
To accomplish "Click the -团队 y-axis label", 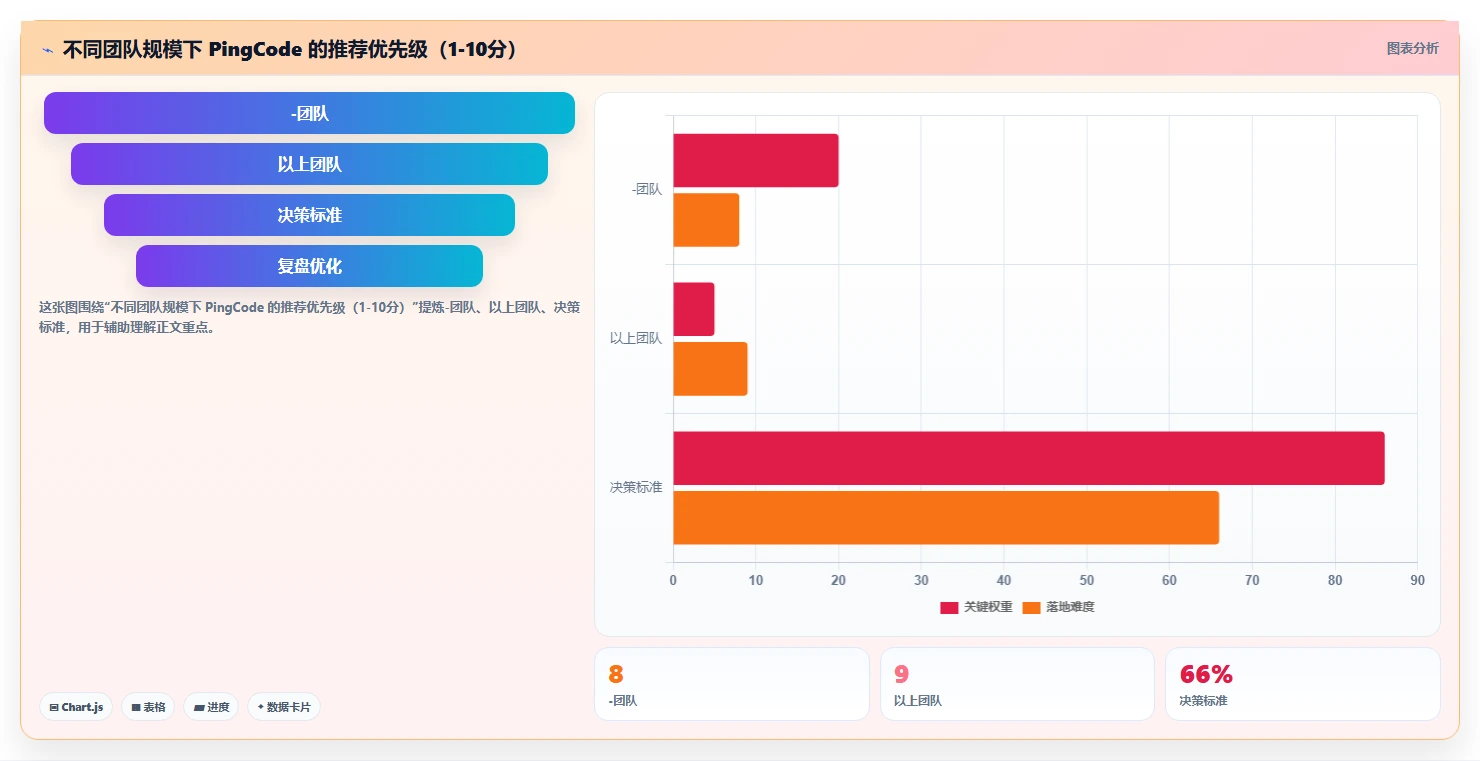I will pyautogui.click(x=647, y=190).
